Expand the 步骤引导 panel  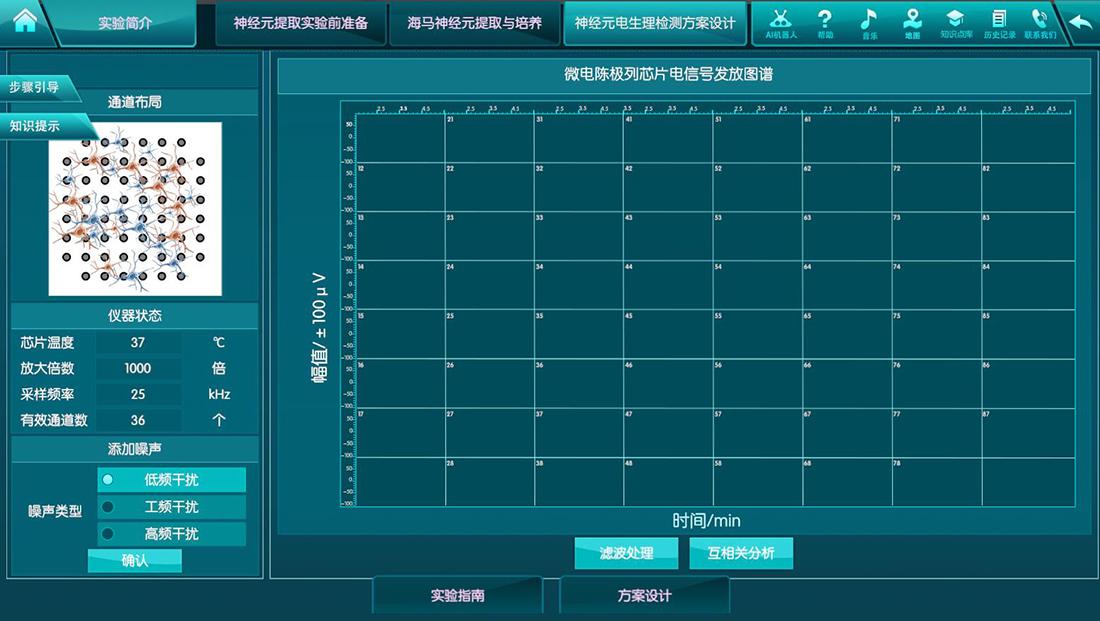[x=37, y=89]
